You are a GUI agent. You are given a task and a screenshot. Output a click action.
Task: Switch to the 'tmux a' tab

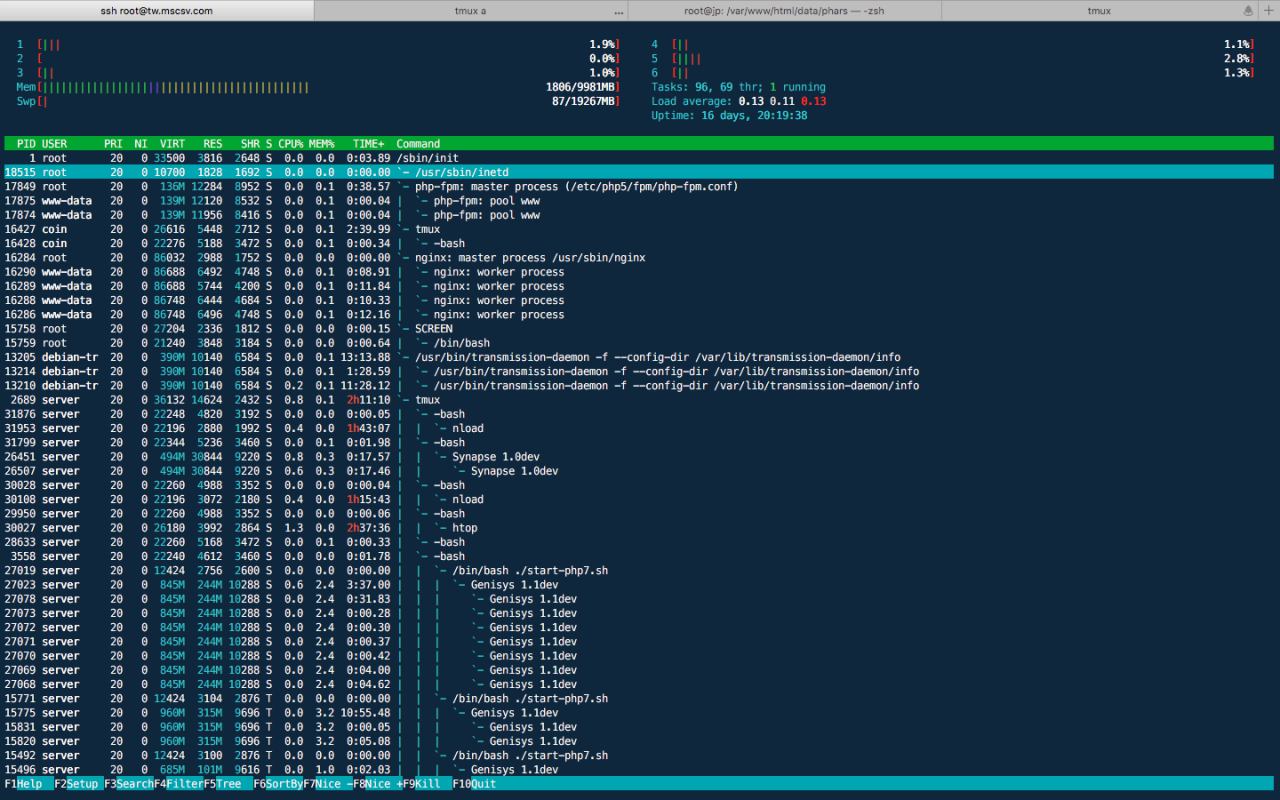click(470, 11)
